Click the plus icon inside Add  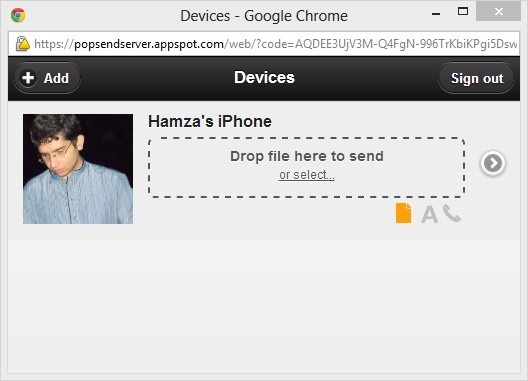coord(28,78)
